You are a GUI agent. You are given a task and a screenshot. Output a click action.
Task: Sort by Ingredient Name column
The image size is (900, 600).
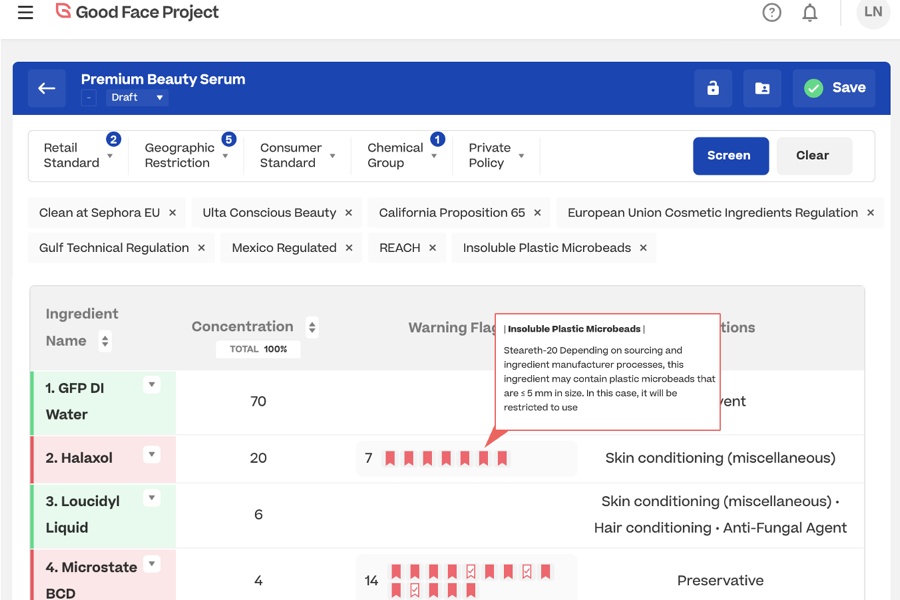click(x=104, y=341)
